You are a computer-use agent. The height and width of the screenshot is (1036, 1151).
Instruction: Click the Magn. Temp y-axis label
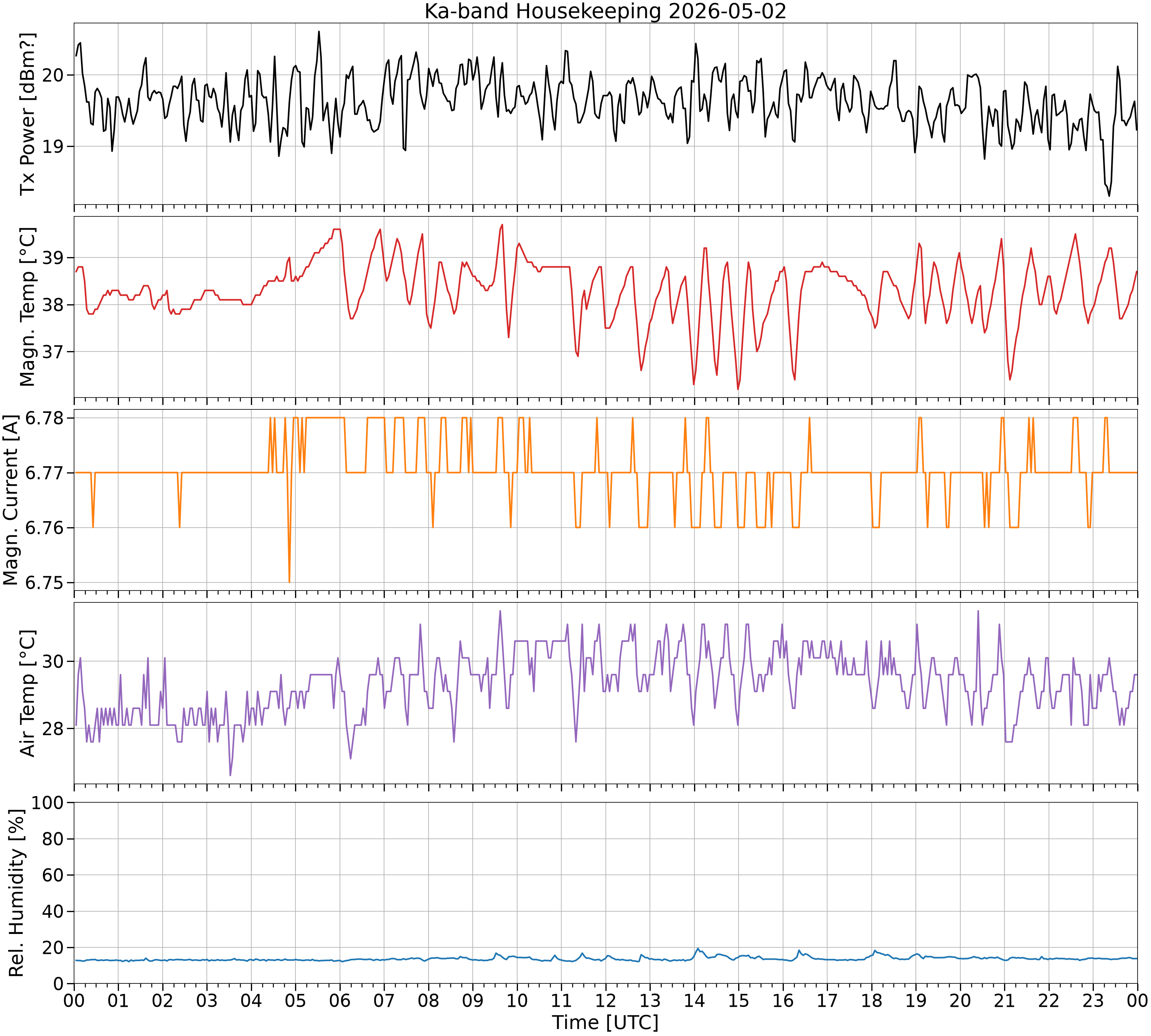point(27,307)
